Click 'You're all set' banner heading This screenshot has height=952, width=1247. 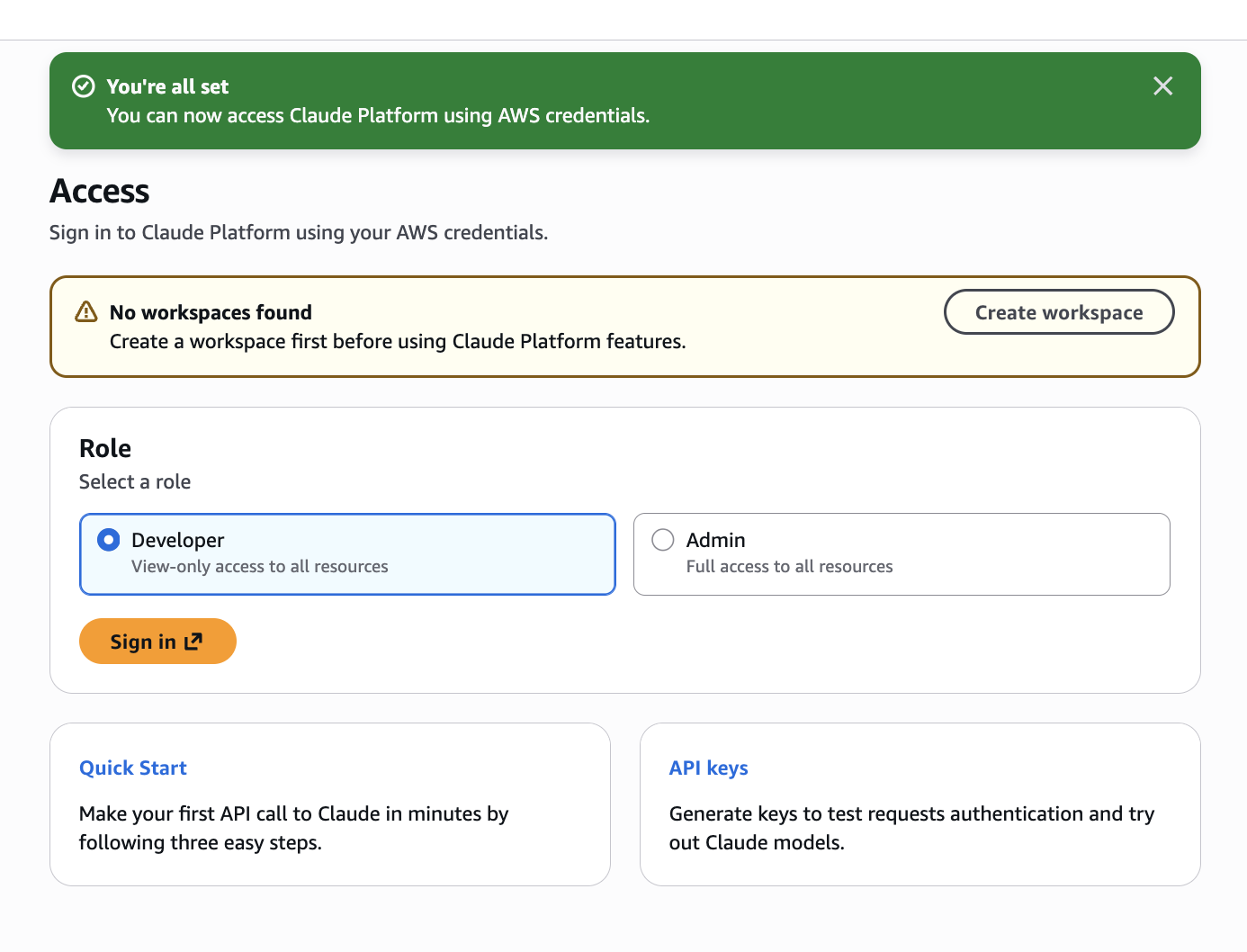pos(167,86)
